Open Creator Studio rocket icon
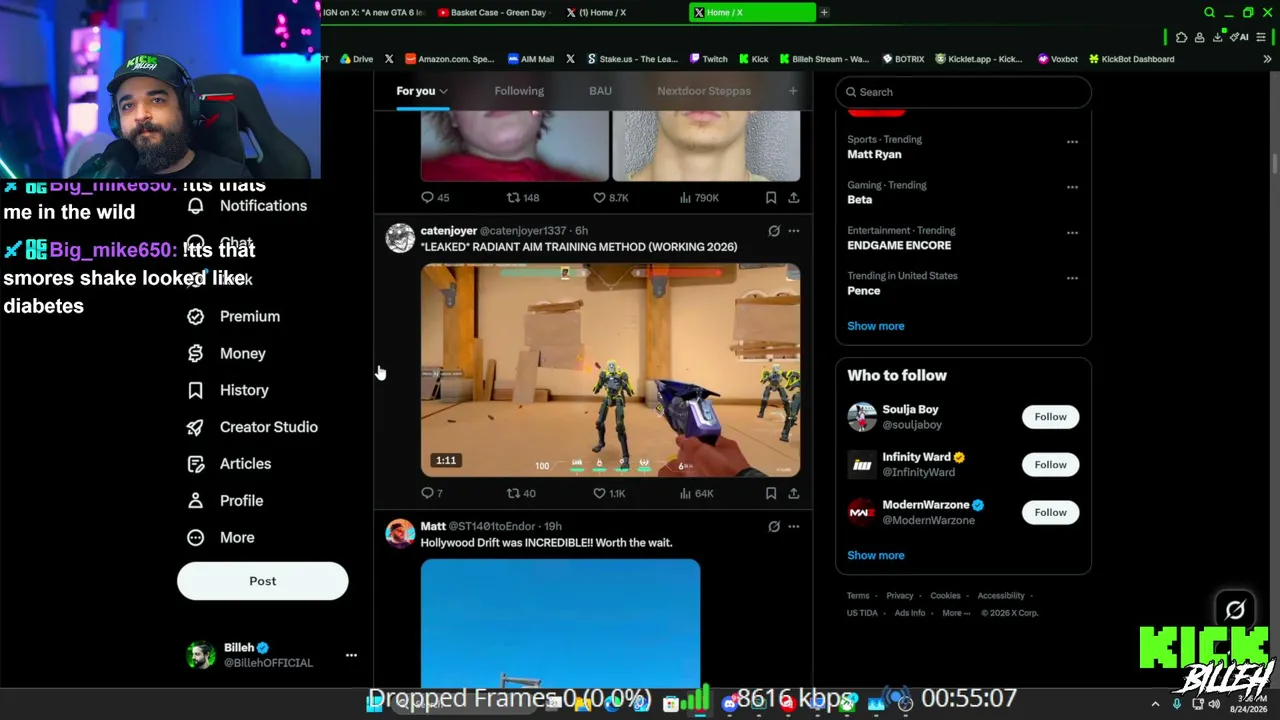 196,427
